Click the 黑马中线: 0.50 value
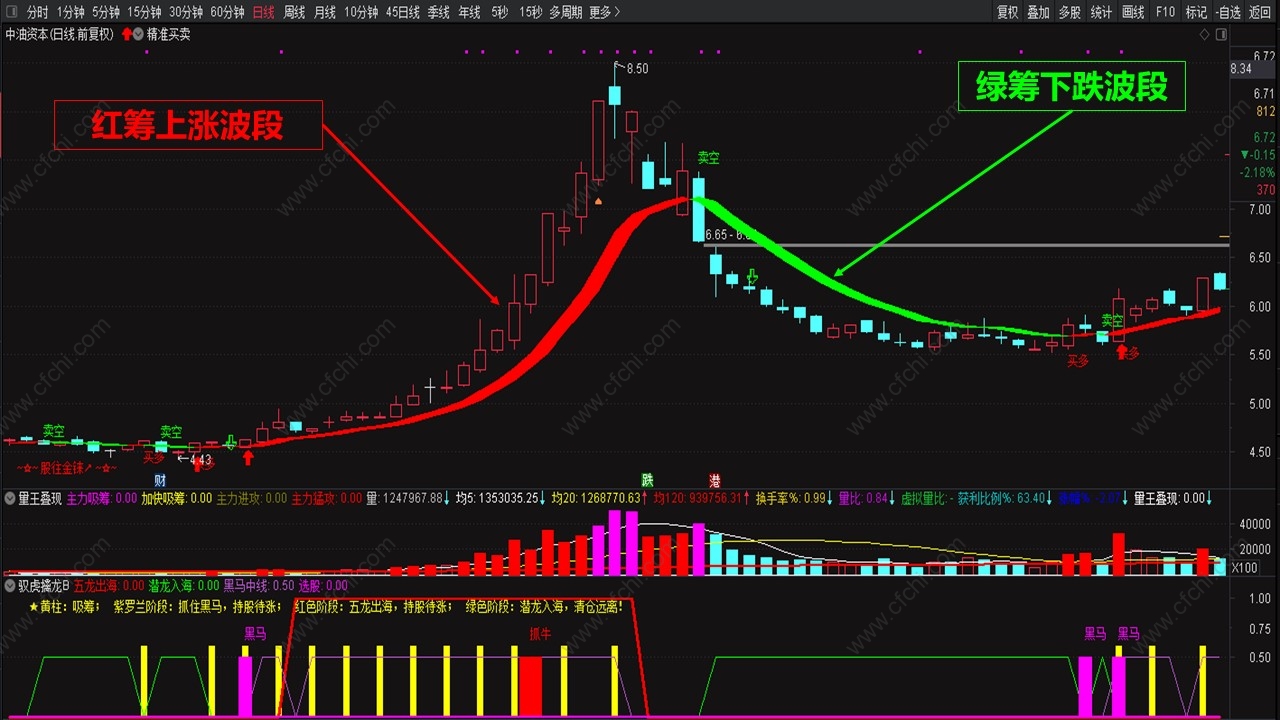Image resolution: width=1280 pixels, height=720 pixels. (258, 586)
